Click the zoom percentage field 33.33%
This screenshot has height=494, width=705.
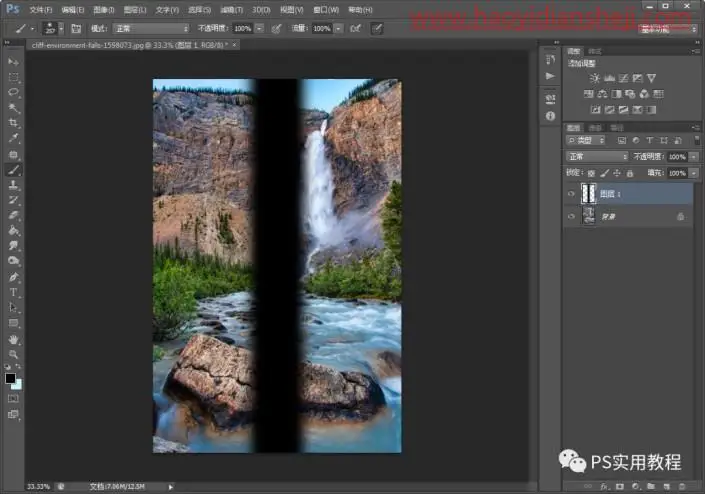(38, 486)
